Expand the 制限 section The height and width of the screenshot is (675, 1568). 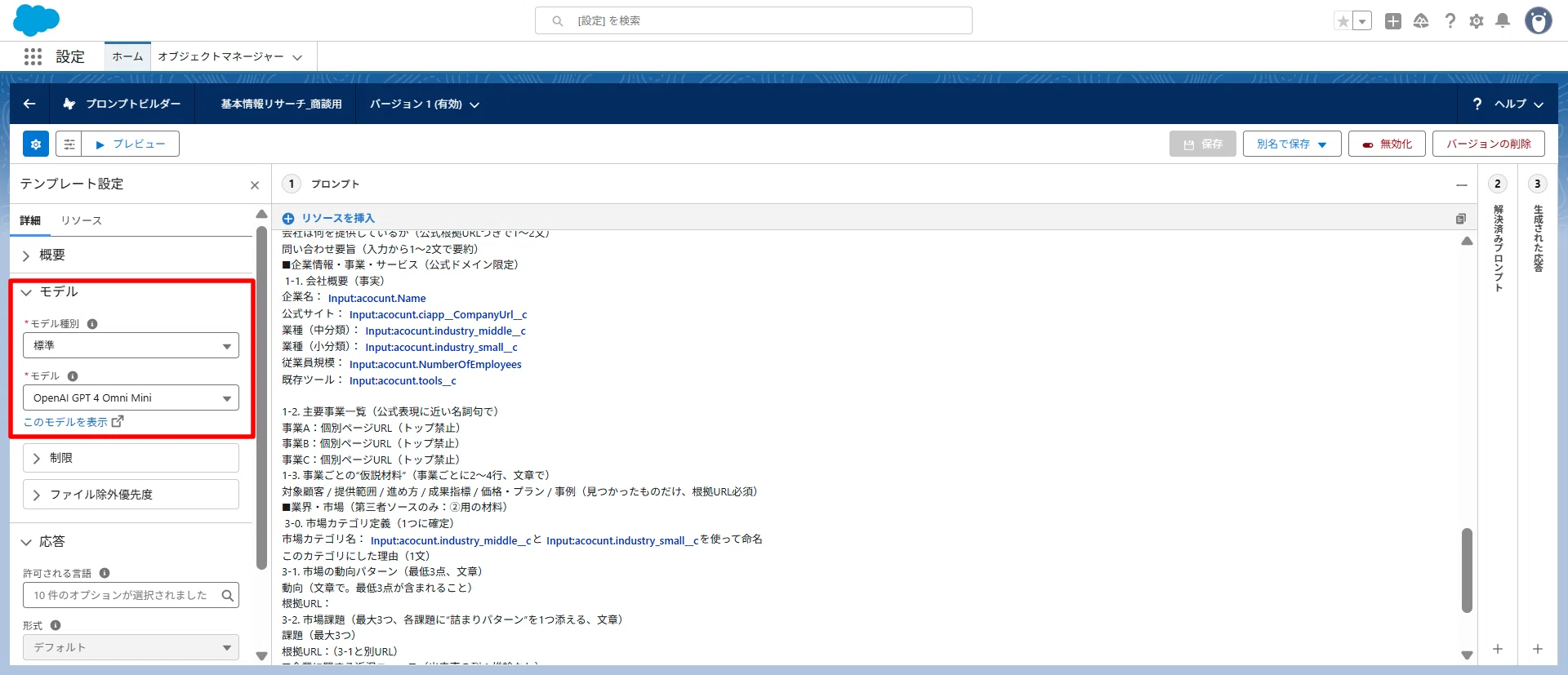tap(131, 458)
